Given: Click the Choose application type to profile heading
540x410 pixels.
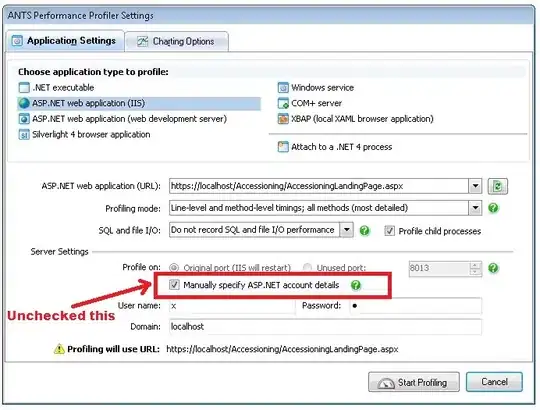Looking at the screenshot, I should tap(93, 72).
